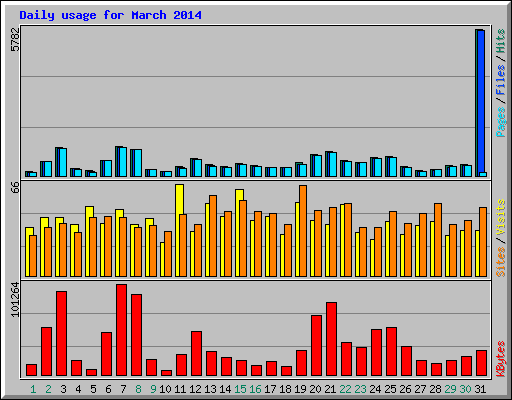Click the 'Daily usage for March 2014' title
This screenshot has height=400, width=512.
click(x=110, y=15)
